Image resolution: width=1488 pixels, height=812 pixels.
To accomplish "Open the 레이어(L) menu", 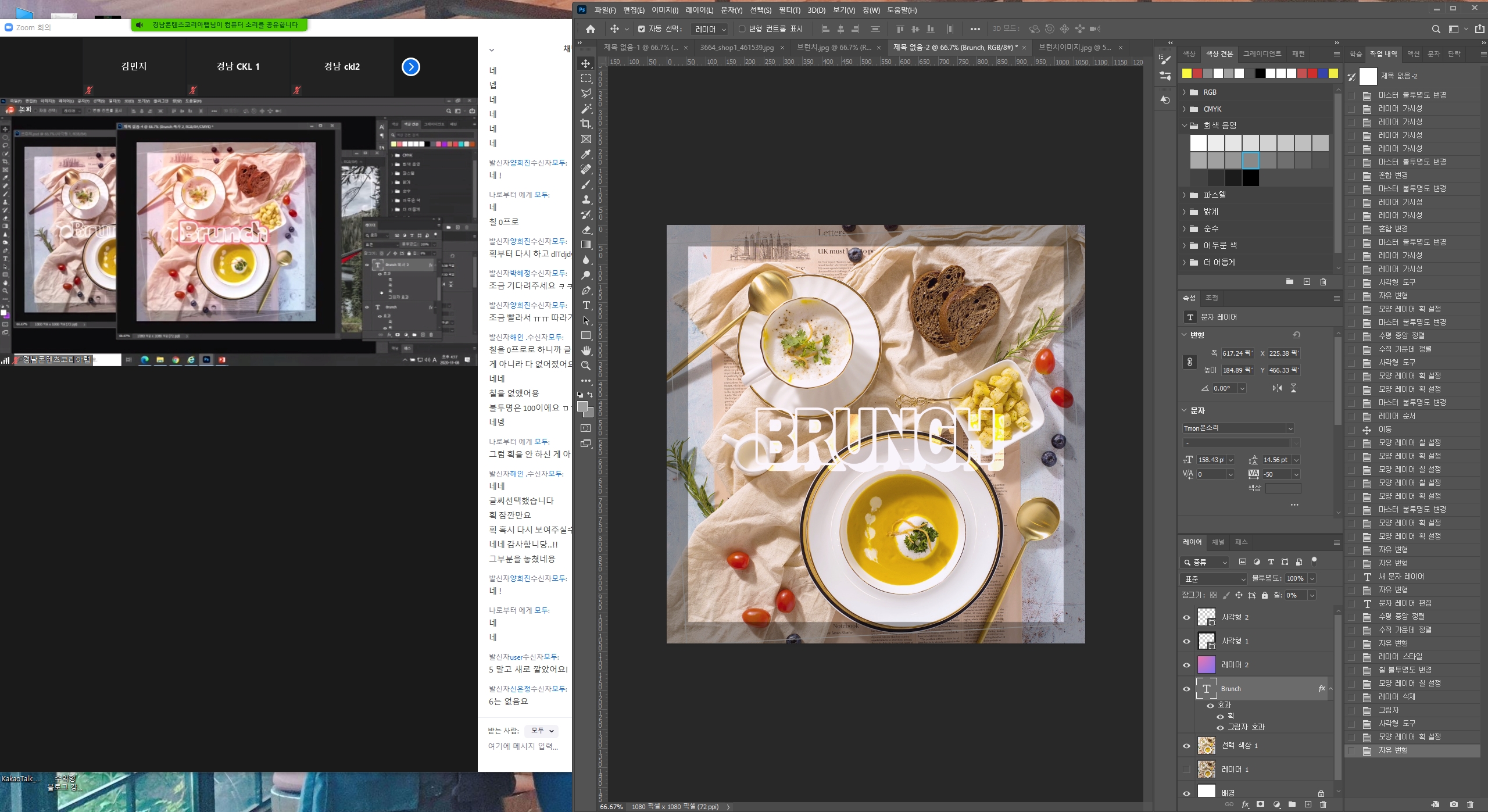I will [699, 10].
